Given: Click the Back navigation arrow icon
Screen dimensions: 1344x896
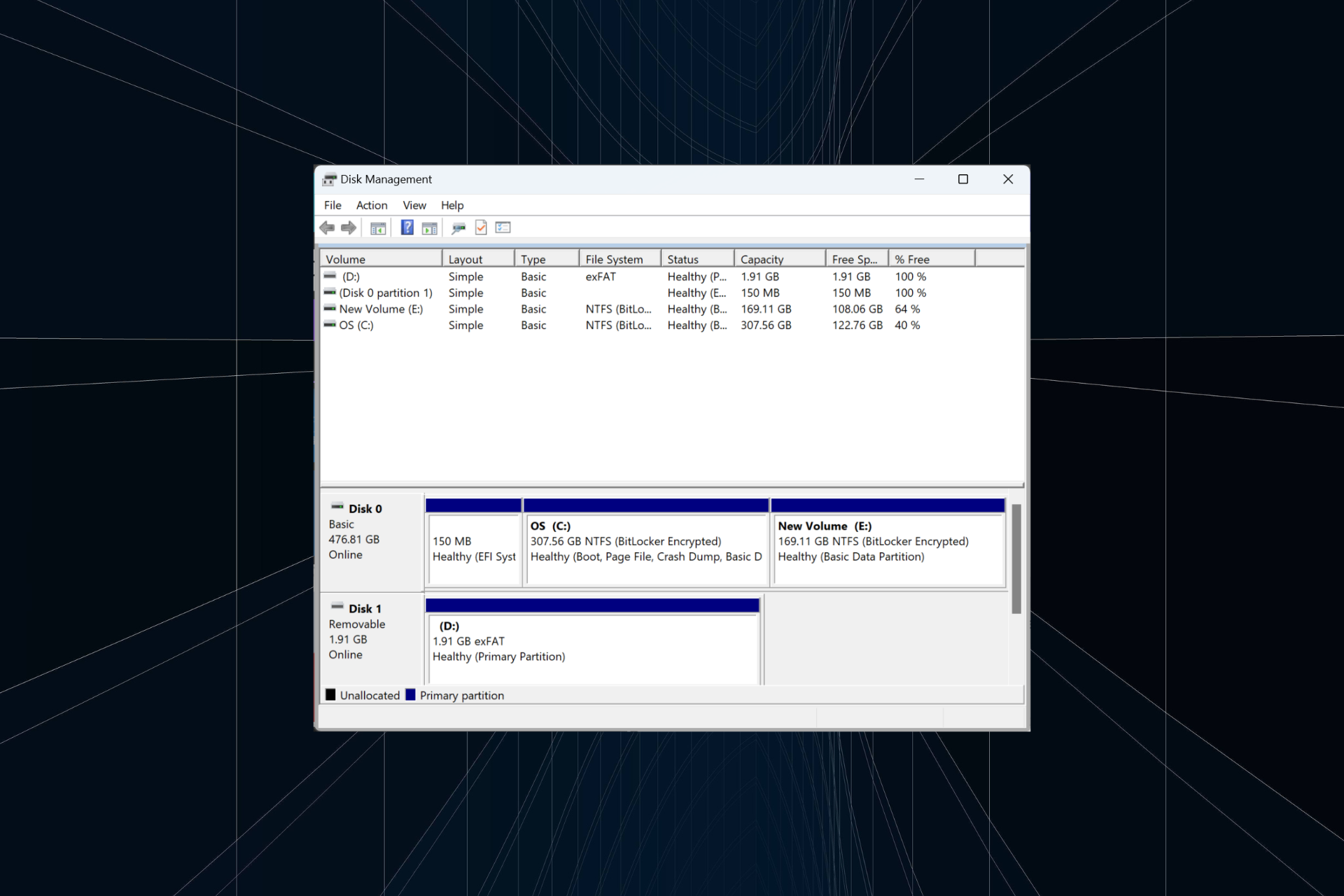Looking at the screenshot, I should [327, 227].
